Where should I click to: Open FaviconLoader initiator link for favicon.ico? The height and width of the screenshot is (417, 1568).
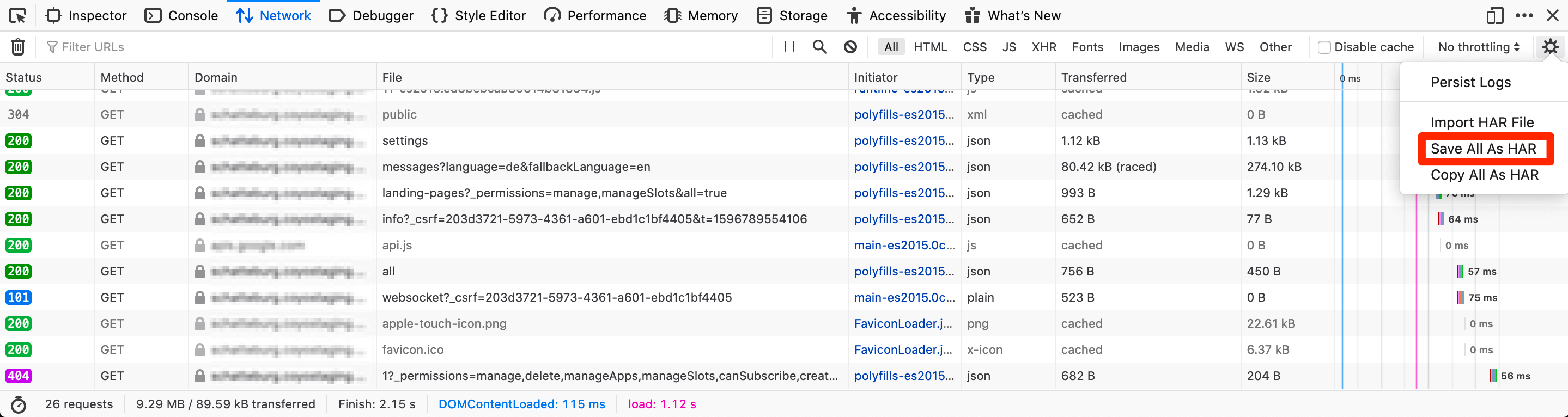pyautogui.click(x=903, y=350)
